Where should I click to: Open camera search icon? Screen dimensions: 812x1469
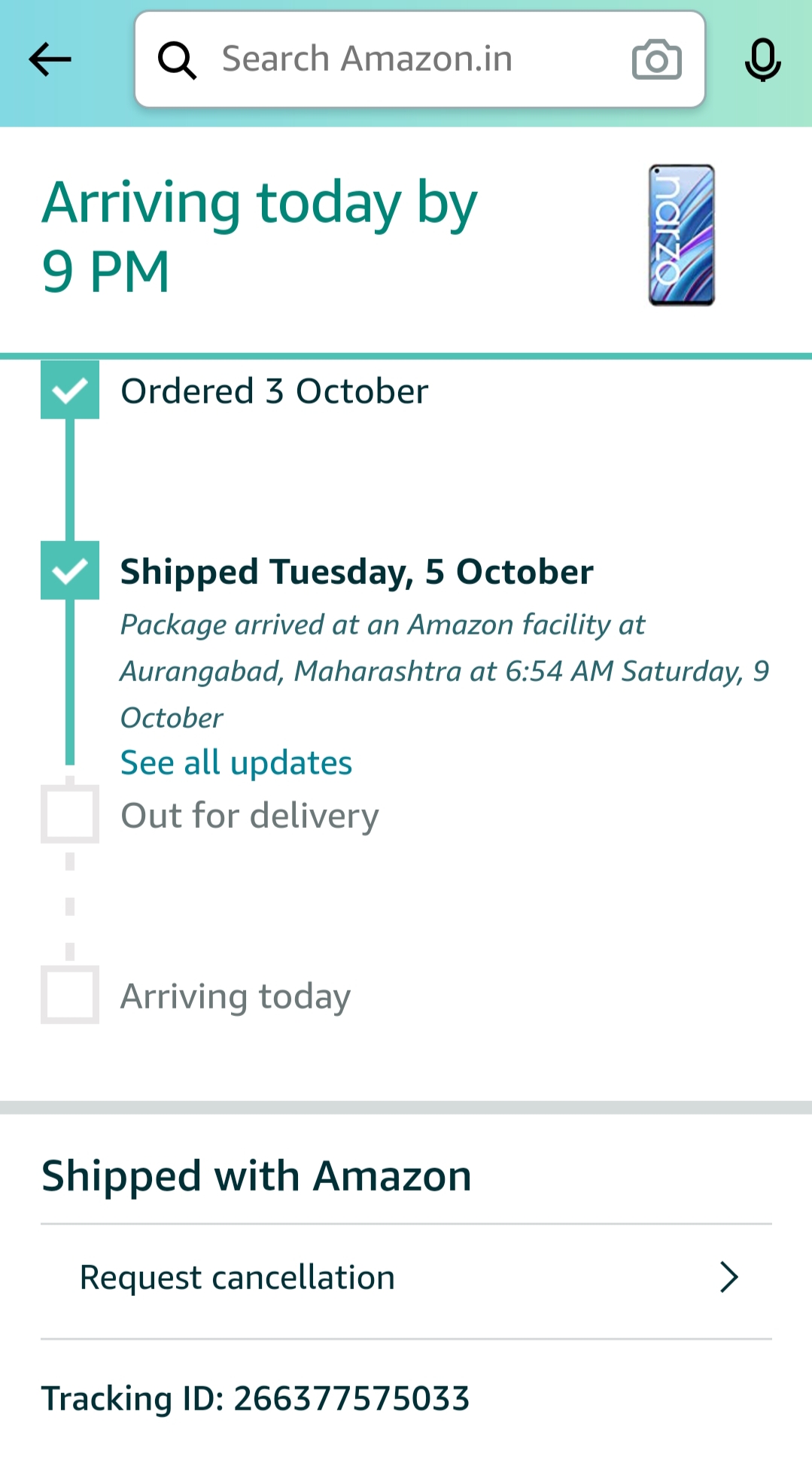coord(656,59)
